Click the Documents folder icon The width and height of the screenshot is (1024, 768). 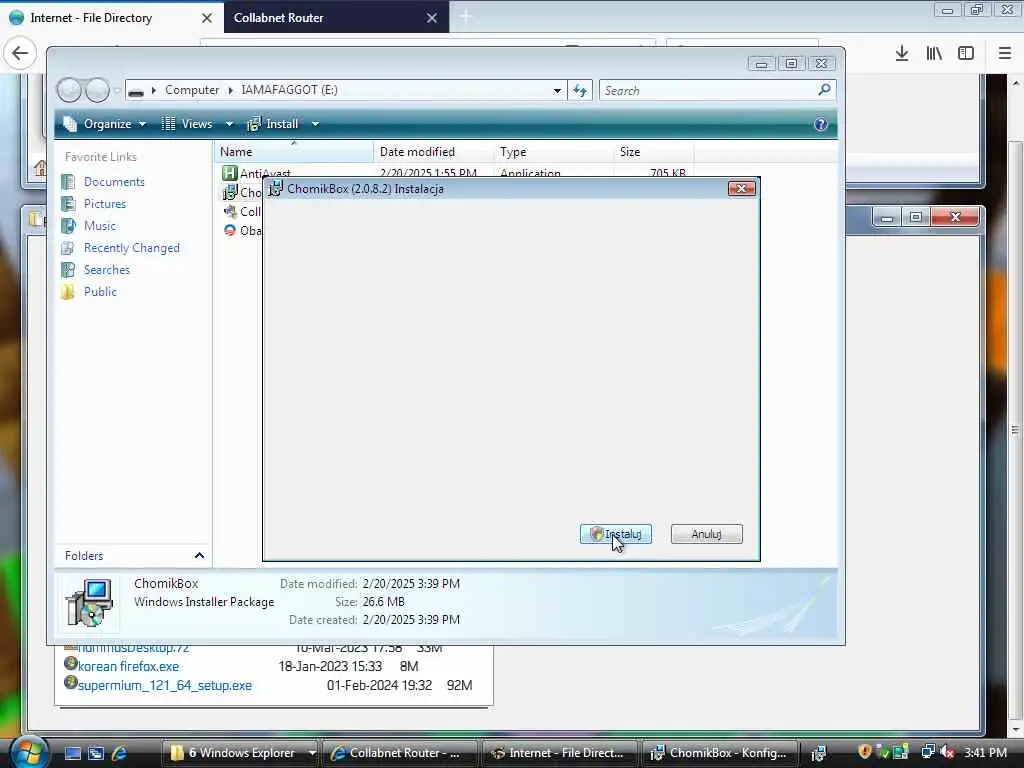click(68, 182)
